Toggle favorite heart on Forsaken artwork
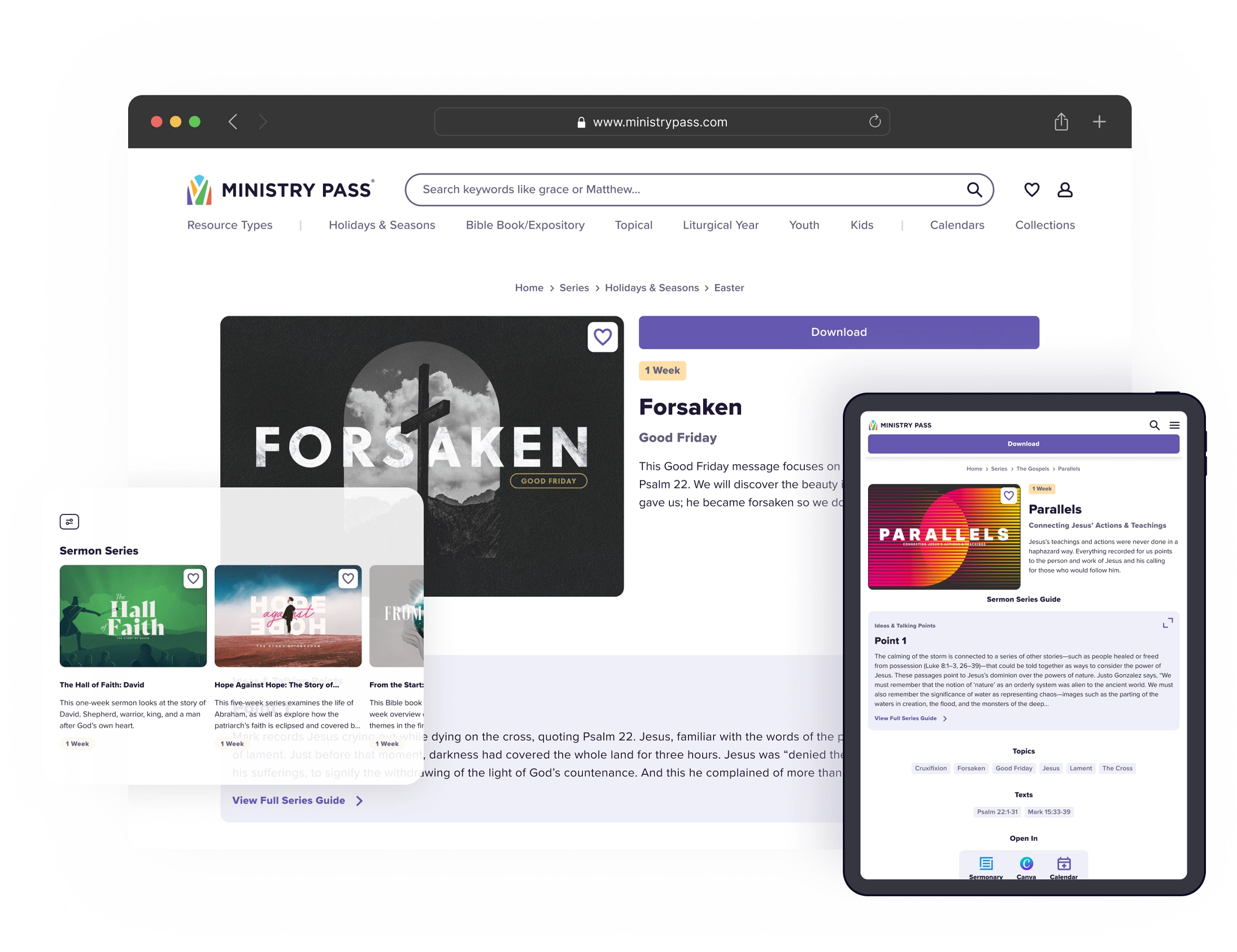This screenshot has height=952, width=1237. tap(602, 338)
